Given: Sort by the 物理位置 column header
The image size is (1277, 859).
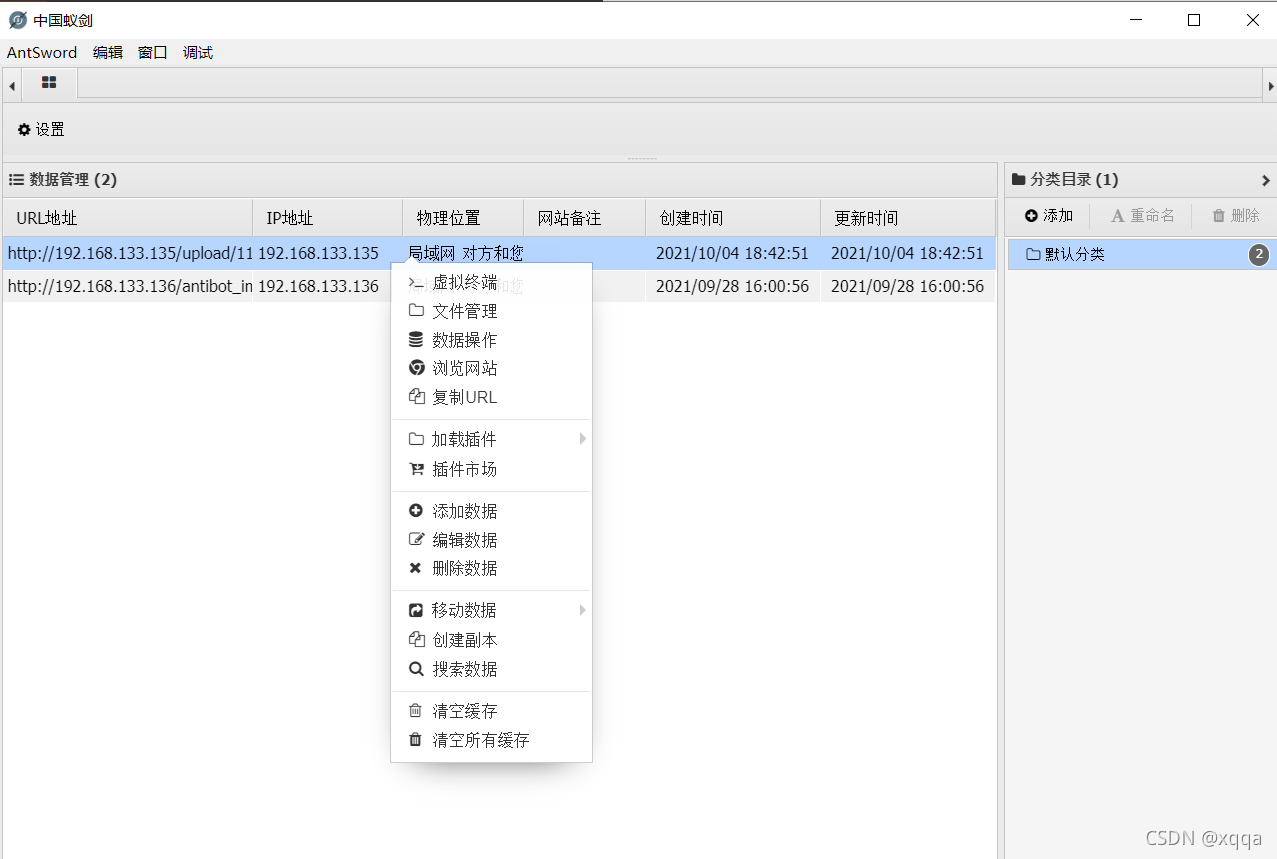Looking at the screenshot, I should [x=463, y=218].
